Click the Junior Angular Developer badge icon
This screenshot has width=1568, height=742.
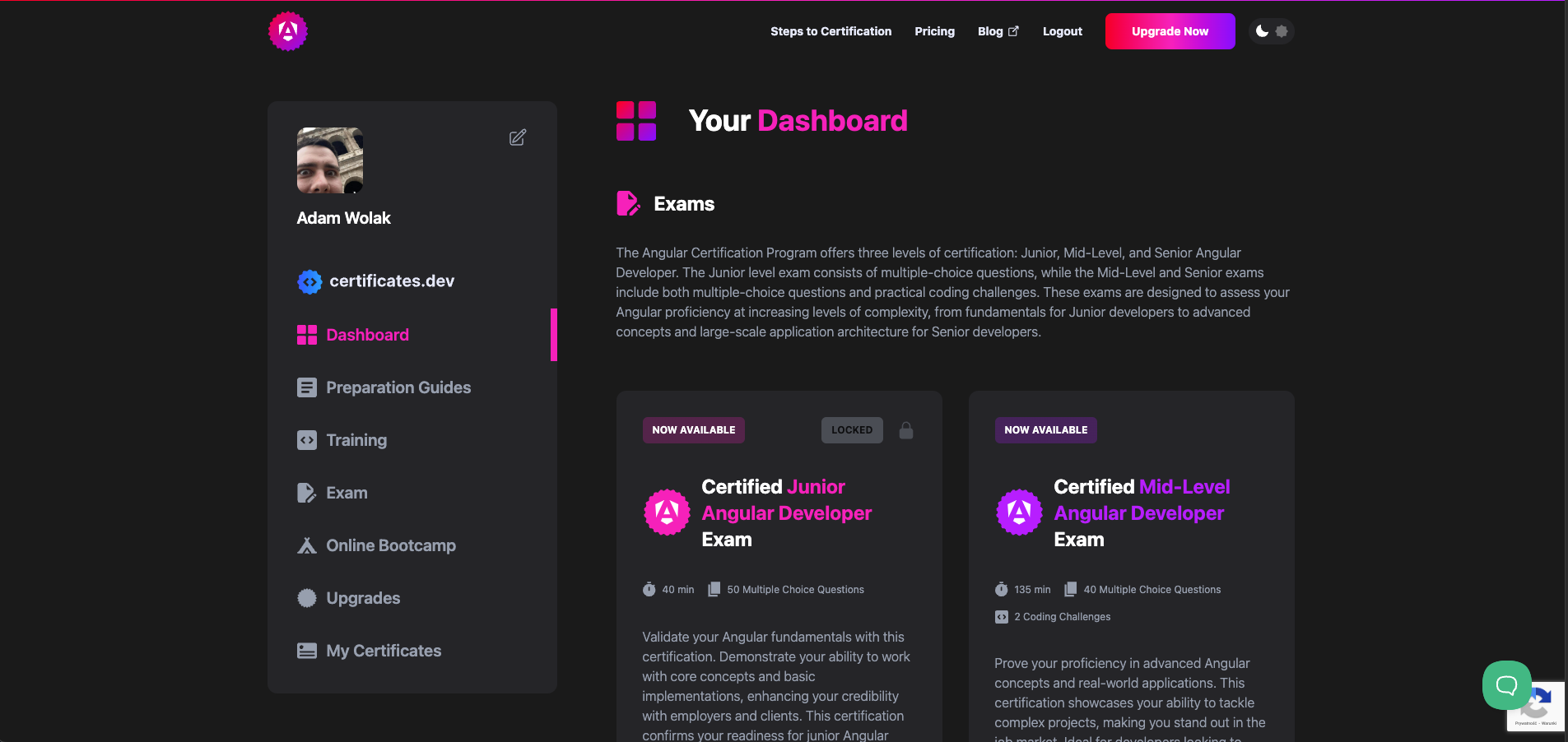tap(668, 512)
